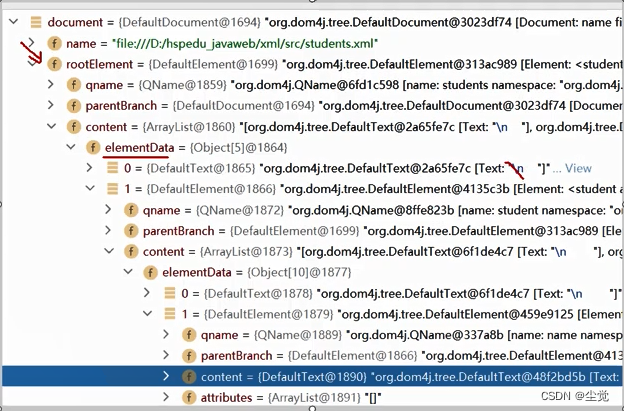Screen dimensions: 624x411
Task: Collapse elementData Object[5]@1864 node
Action: click(x=71, y=147)
